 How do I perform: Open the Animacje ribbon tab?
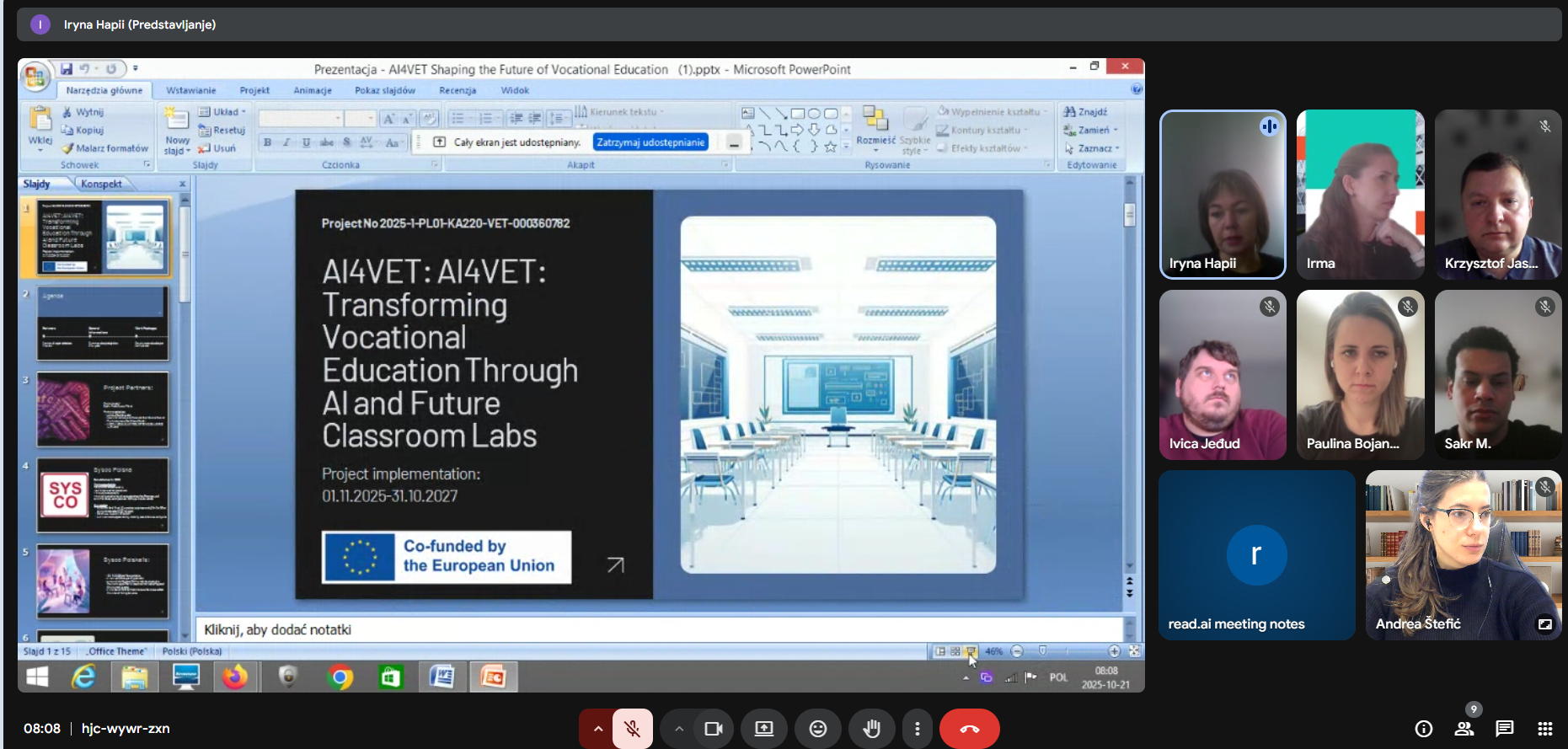[x=312, y=90]
